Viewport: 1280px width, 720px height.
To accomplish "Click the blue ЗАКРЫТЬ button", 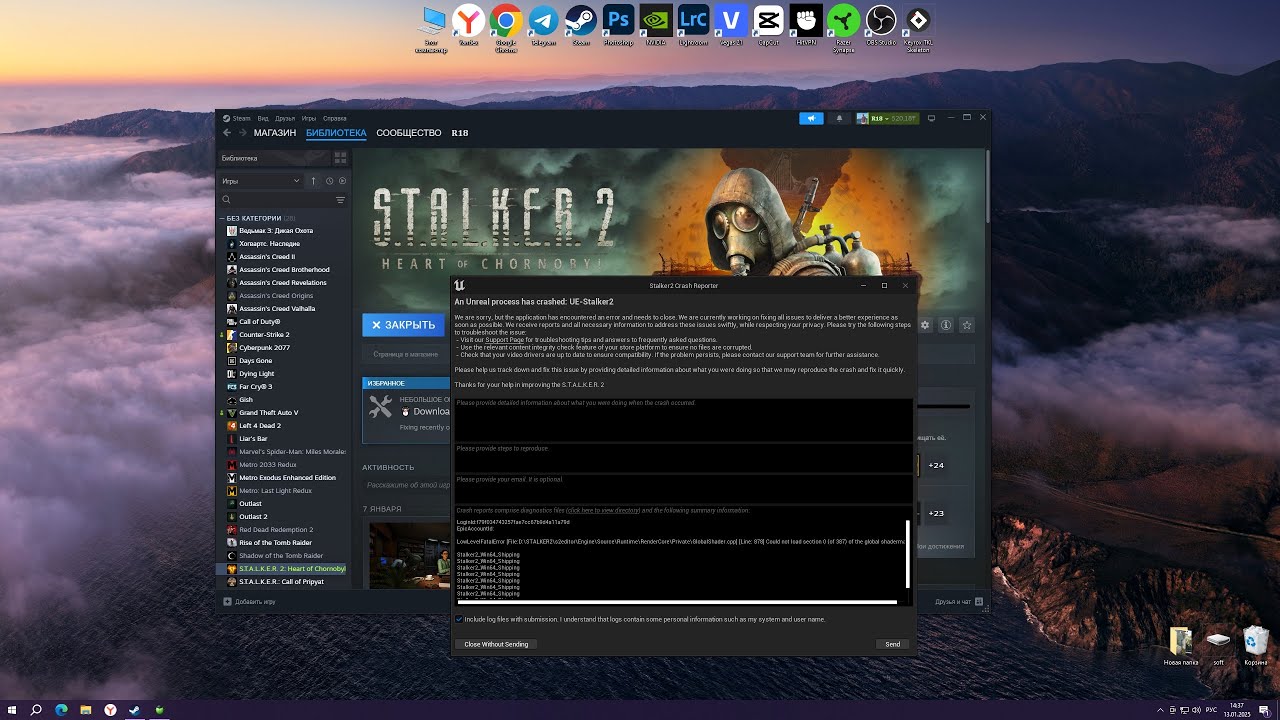I will (403, 325).
